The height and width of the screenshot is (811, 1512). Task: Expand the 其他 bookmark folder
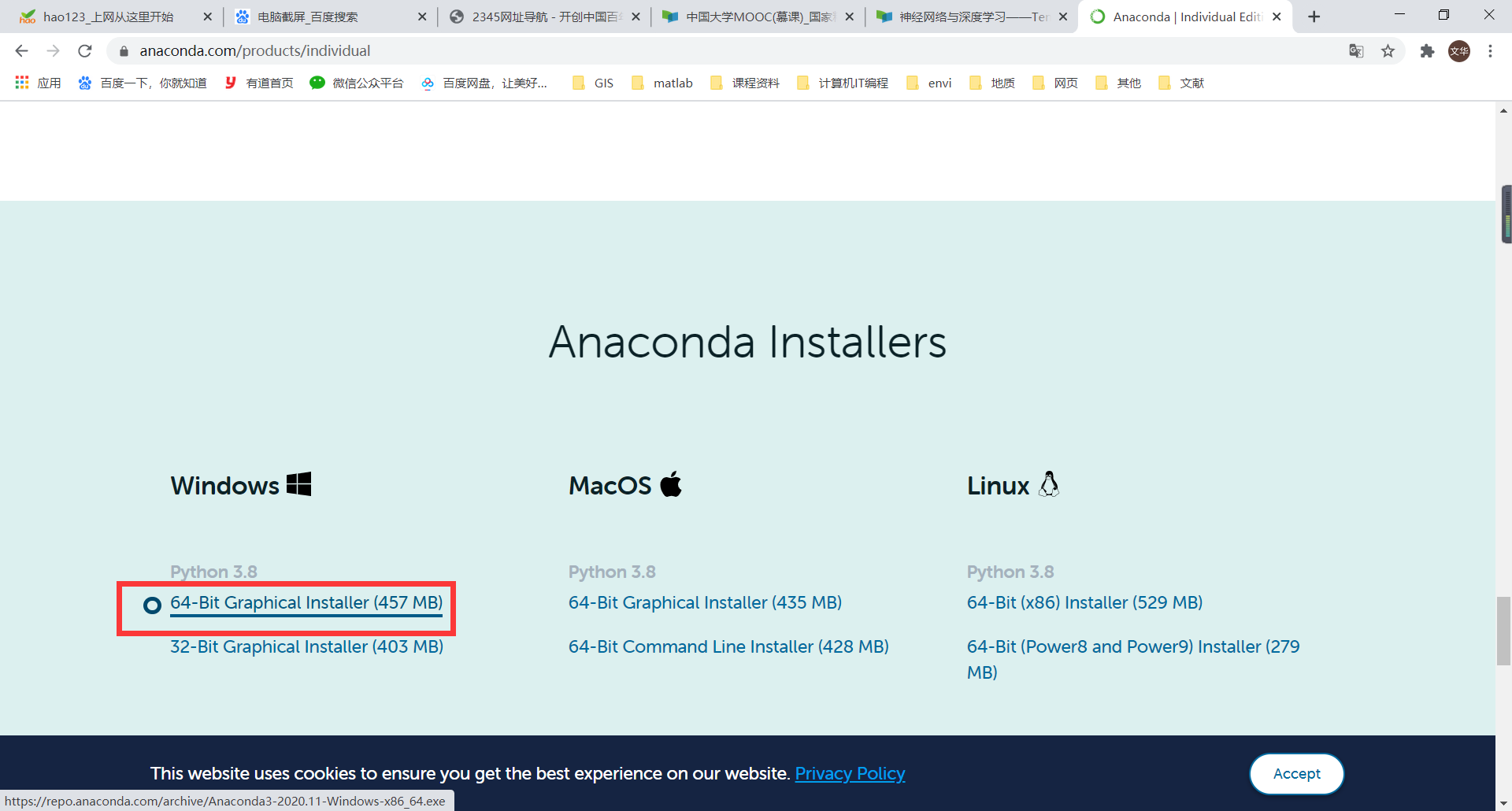tap(1118, 83)
